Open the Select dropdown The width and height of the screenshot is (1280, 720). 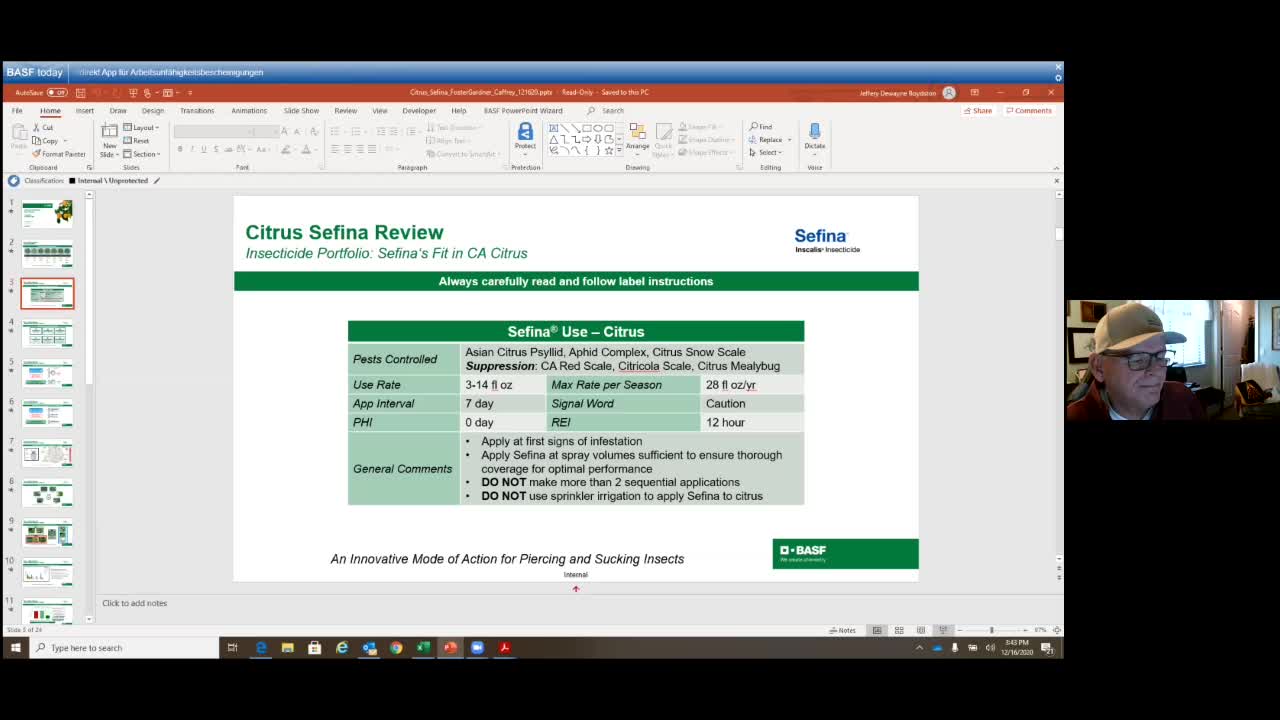[x=766, y=153]
